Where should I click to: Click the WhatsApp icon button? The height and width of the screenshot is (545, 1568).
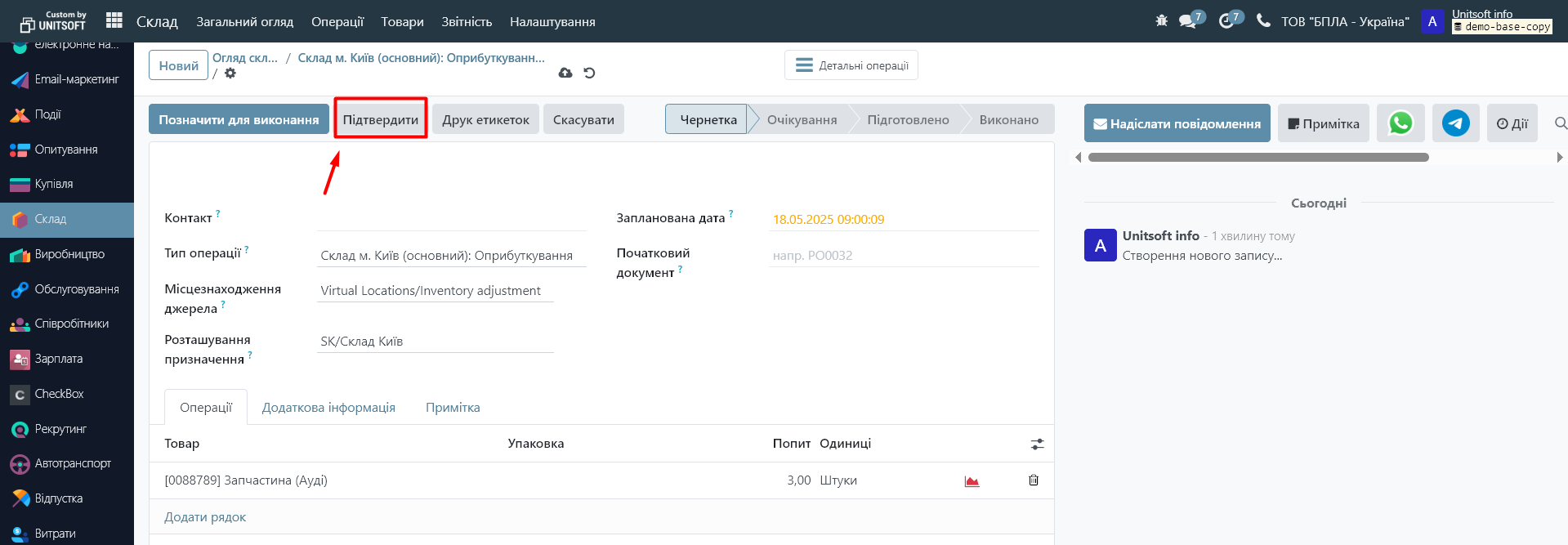[x=1400, y=123]
